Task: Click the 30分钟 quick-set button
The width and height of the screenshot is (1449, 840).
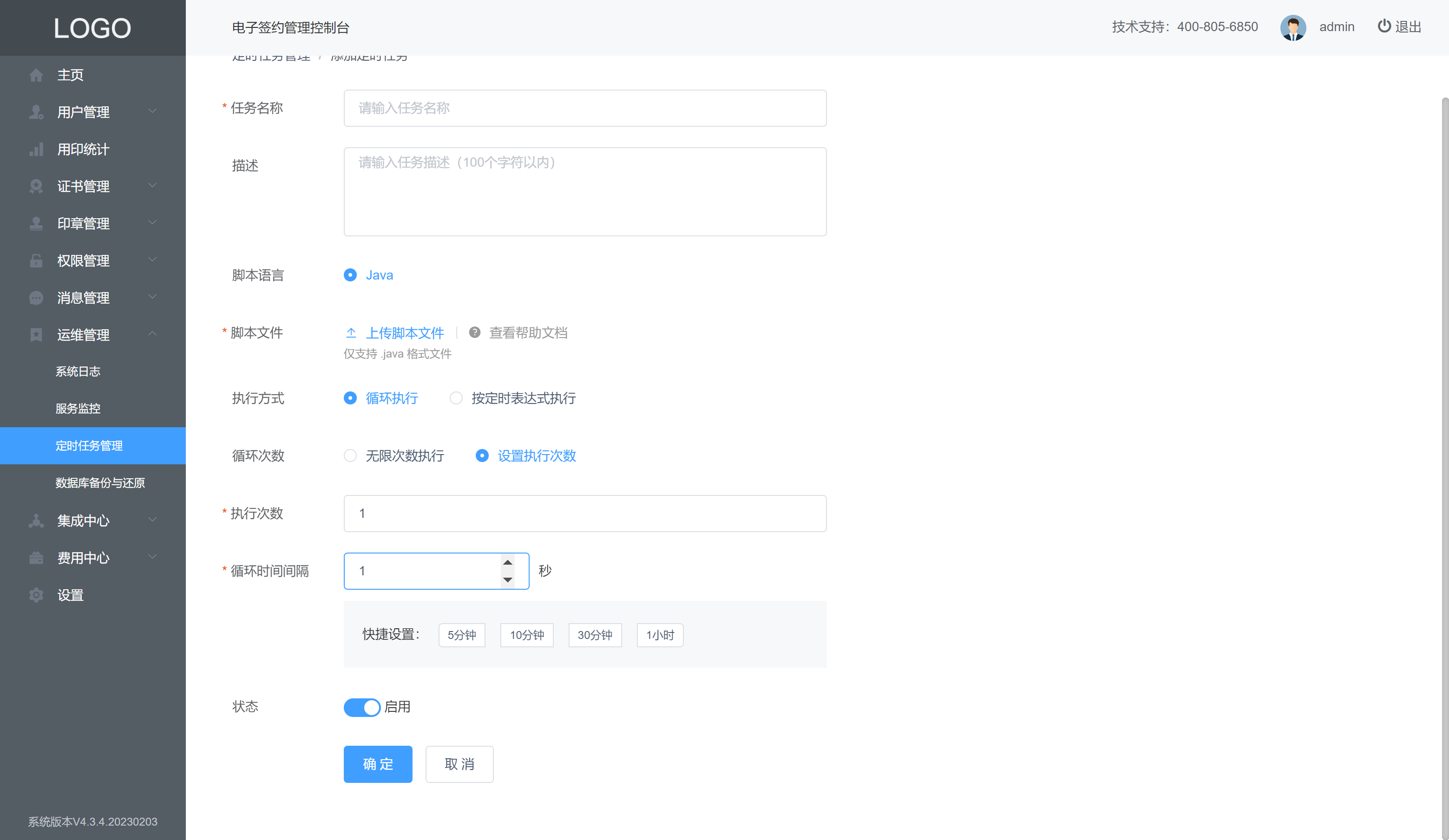Action: tap(595, 635)
